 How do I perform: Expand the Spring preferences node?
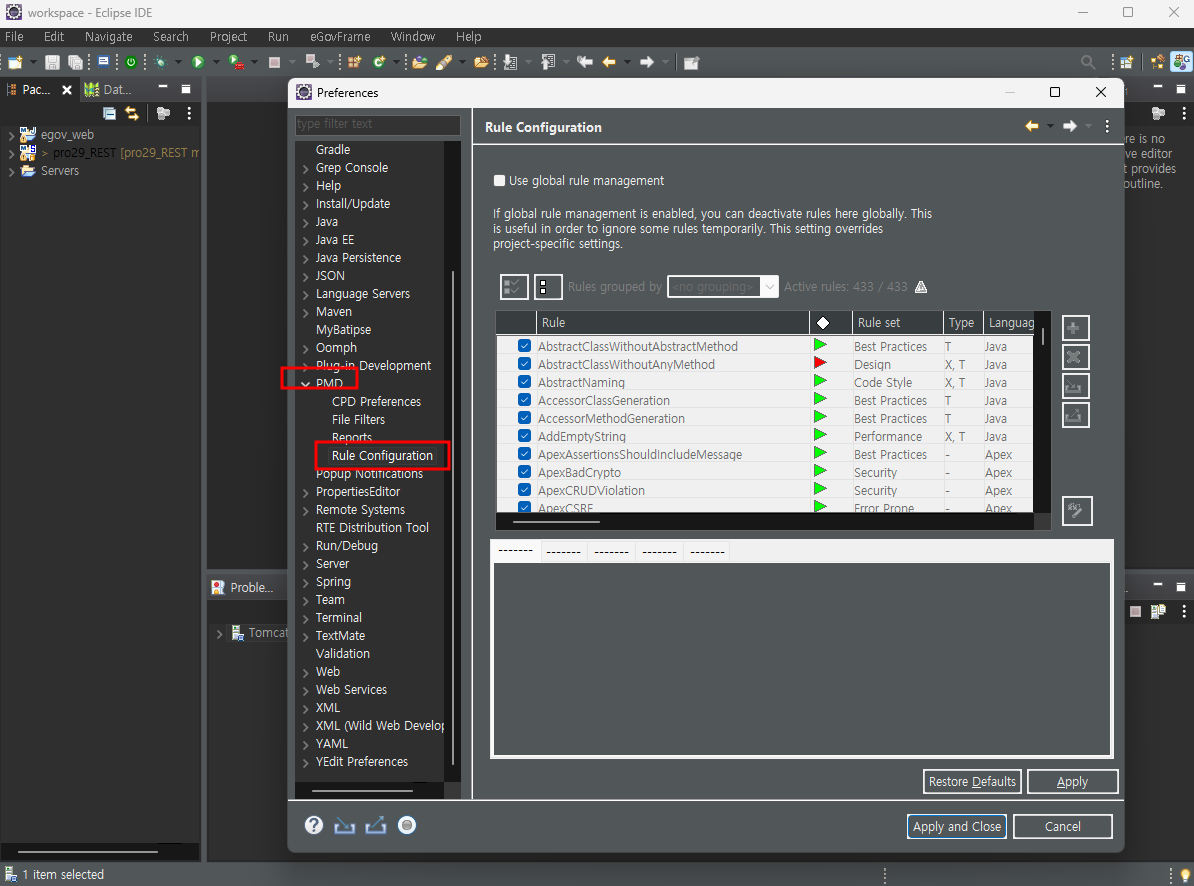point(306,582)
